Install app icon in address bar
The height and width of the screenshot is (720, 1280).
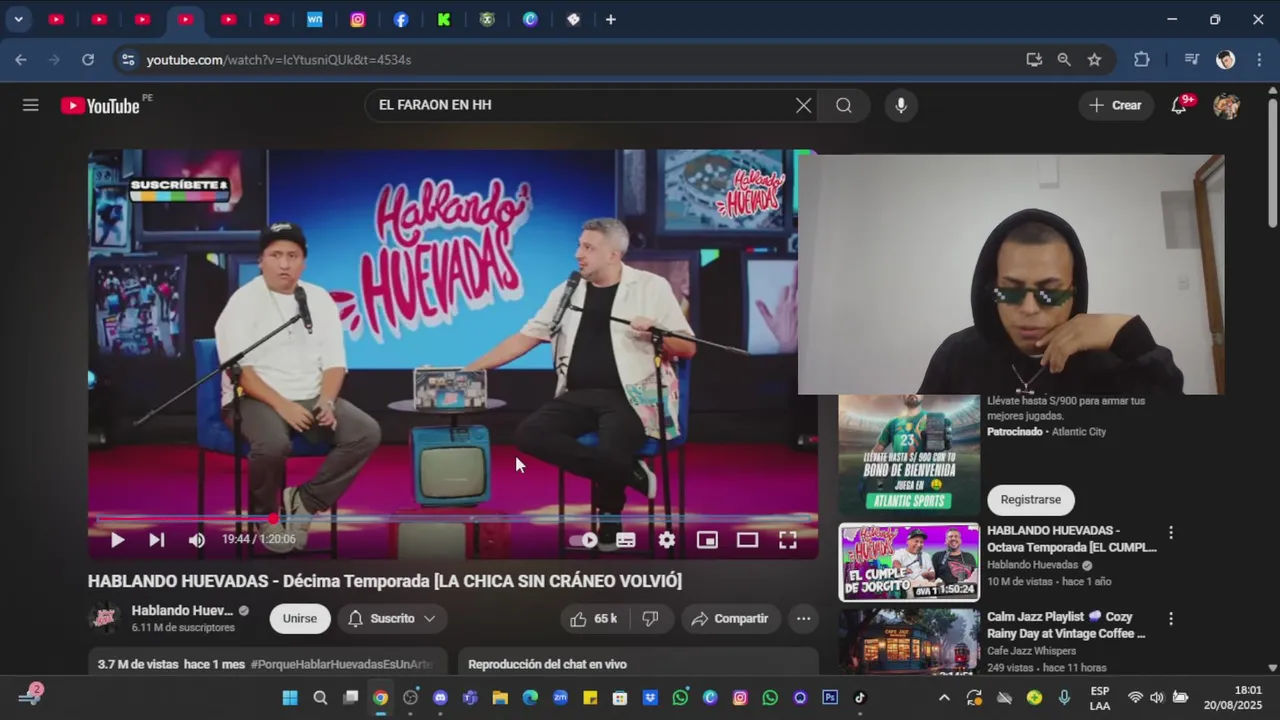[x=1034, y=60]
